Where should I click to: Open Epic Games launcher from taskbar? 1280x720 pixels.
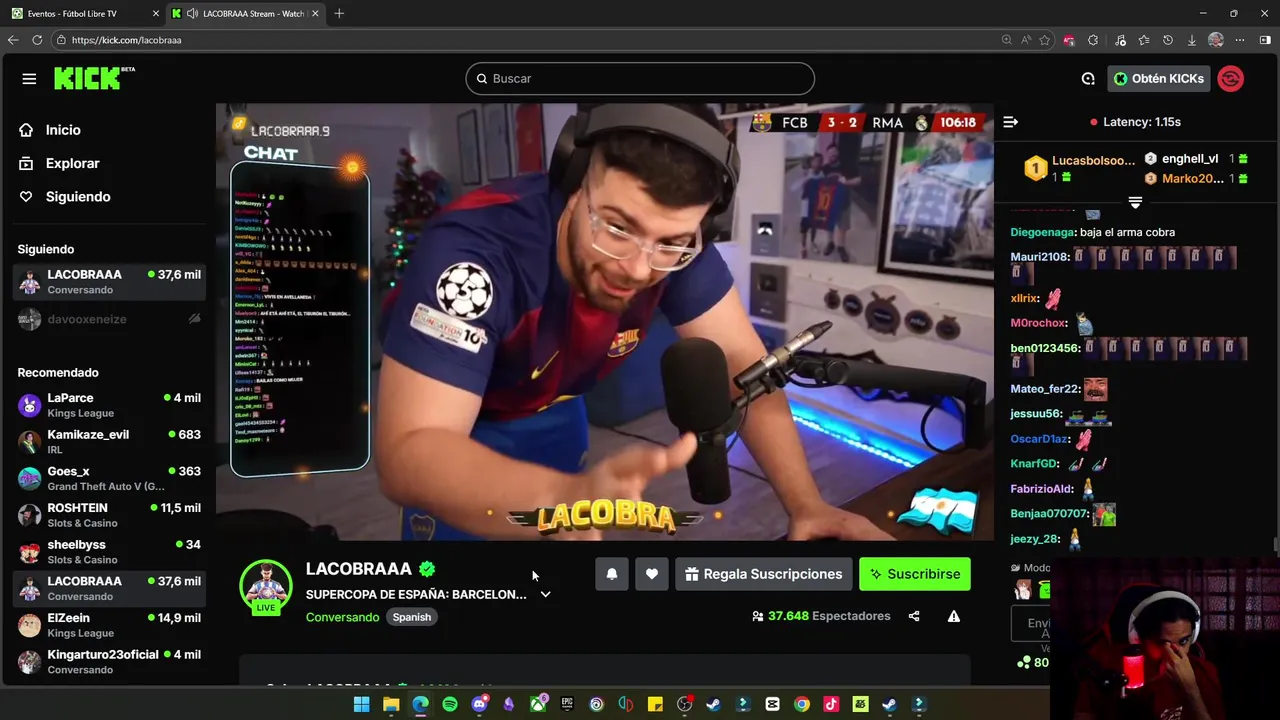tap(567, 705)
